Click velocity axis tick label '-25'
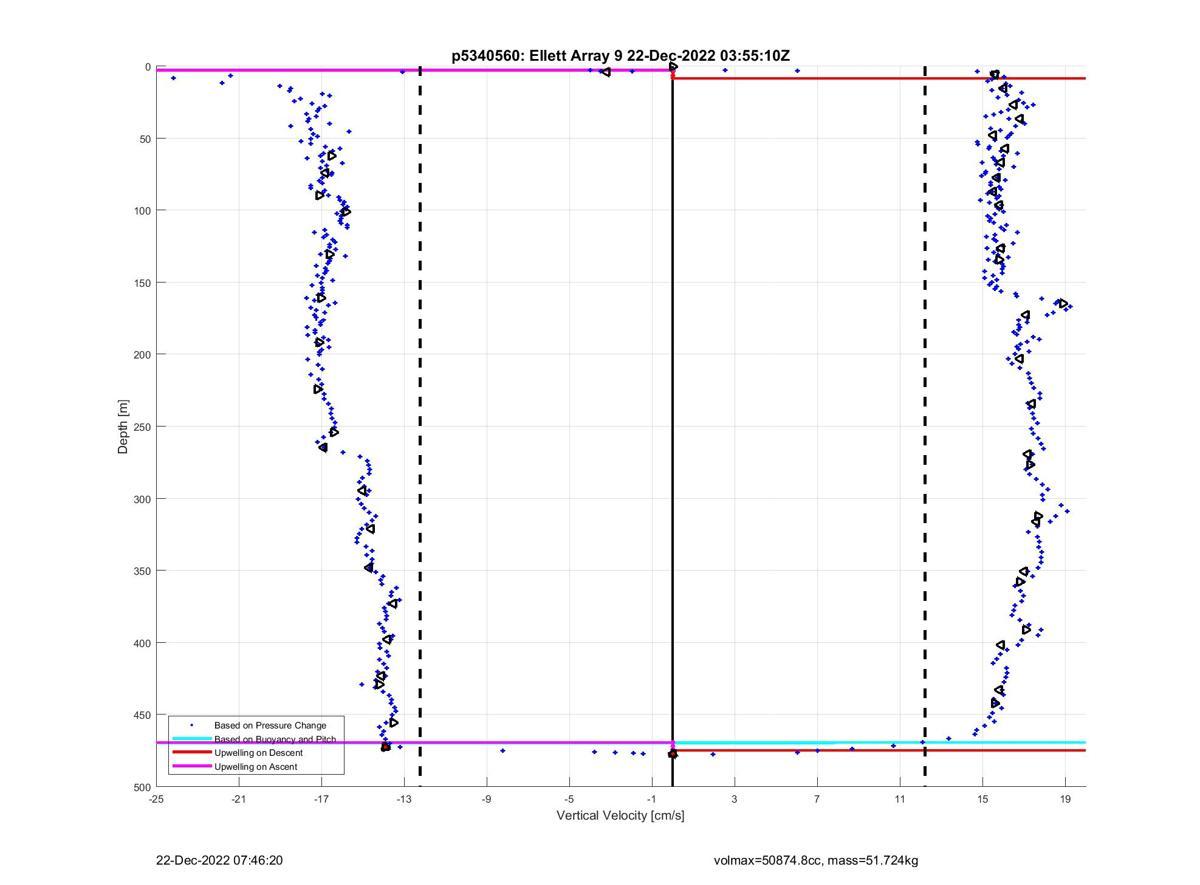 tap(156, 798)
